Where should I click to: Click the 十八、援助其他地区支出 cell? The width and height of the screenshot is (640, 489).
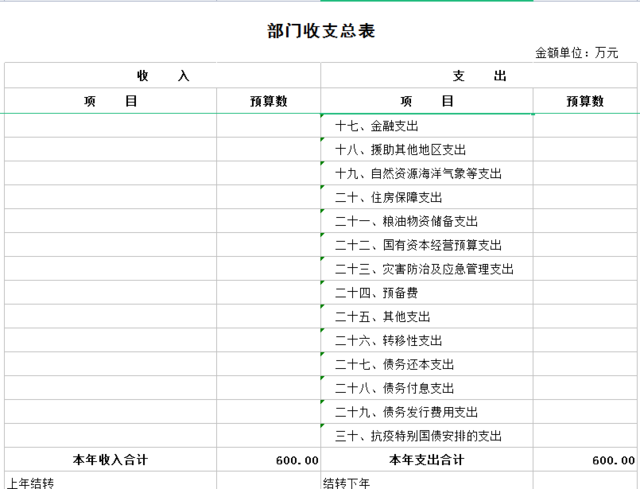400,150
